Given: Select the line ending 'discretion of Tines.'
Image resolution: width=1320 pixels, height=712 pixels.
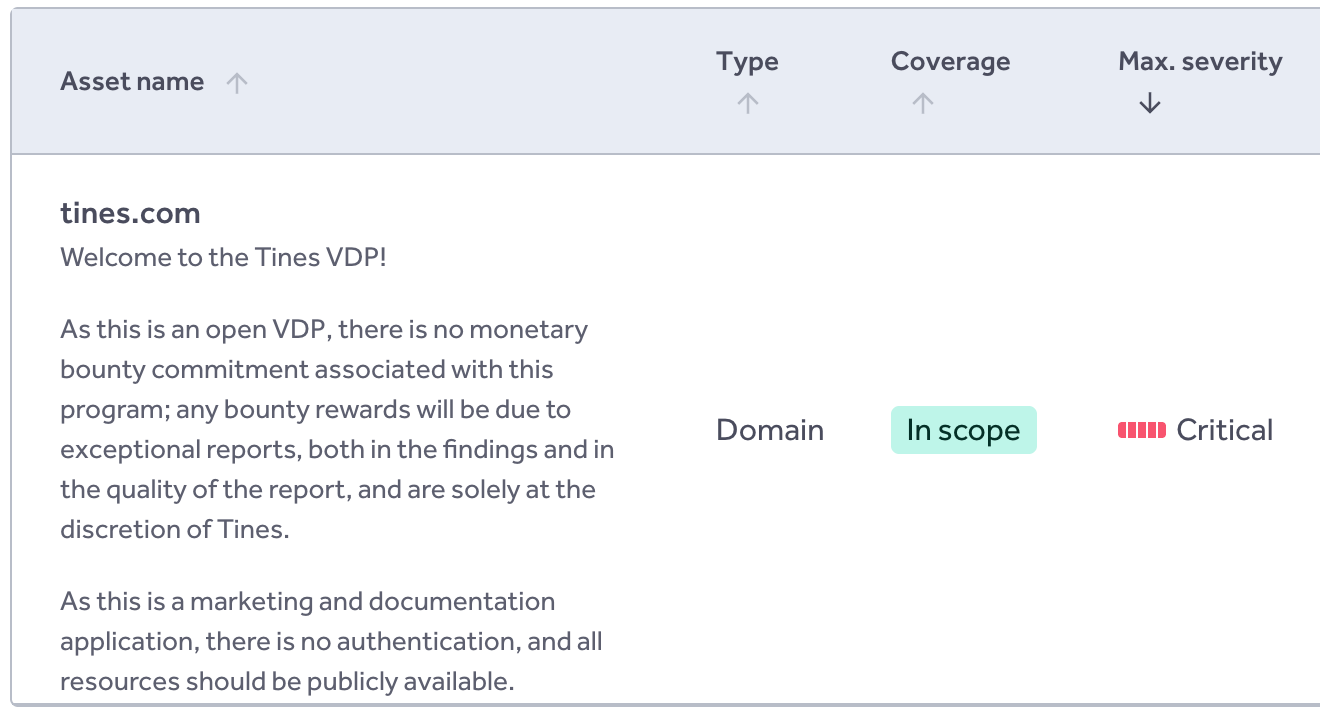Looking at the screenshot, I should pyautogui.click(x=174, y=529).
